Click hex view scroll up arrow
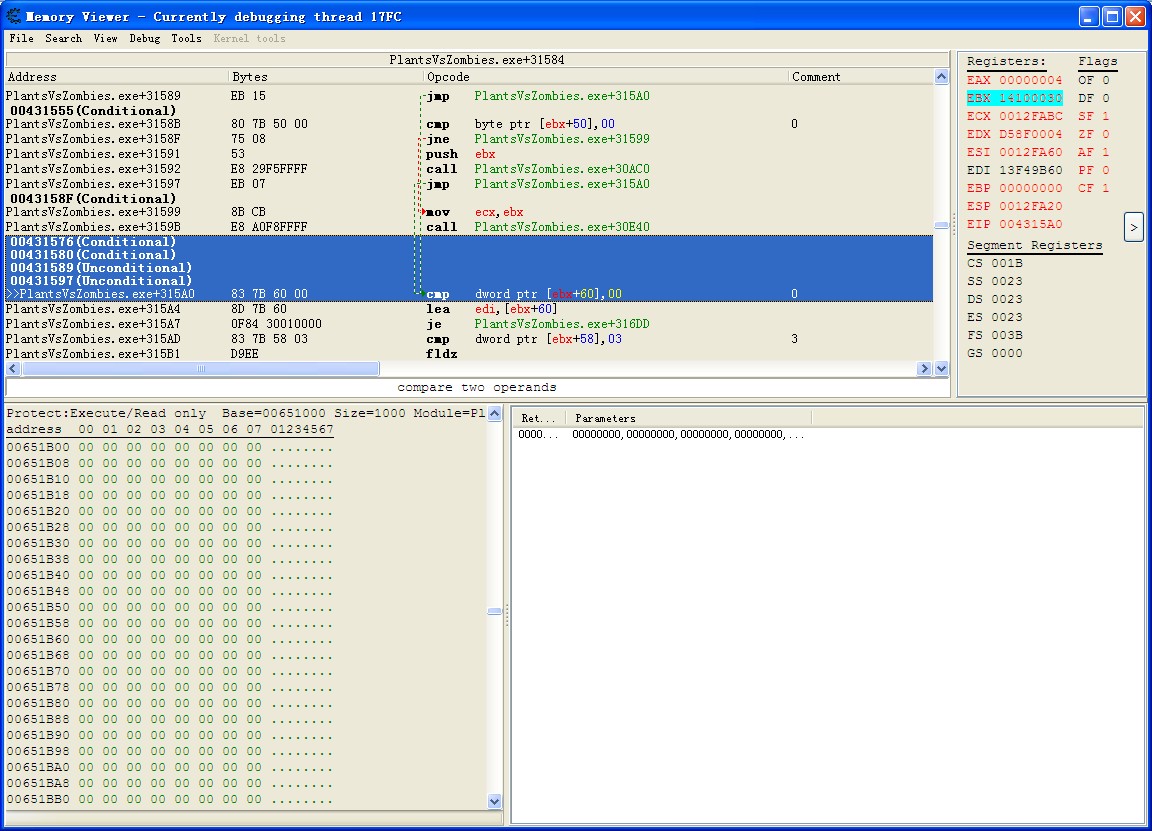This screenshot has height=831, width=1152. tap(494, 414)
